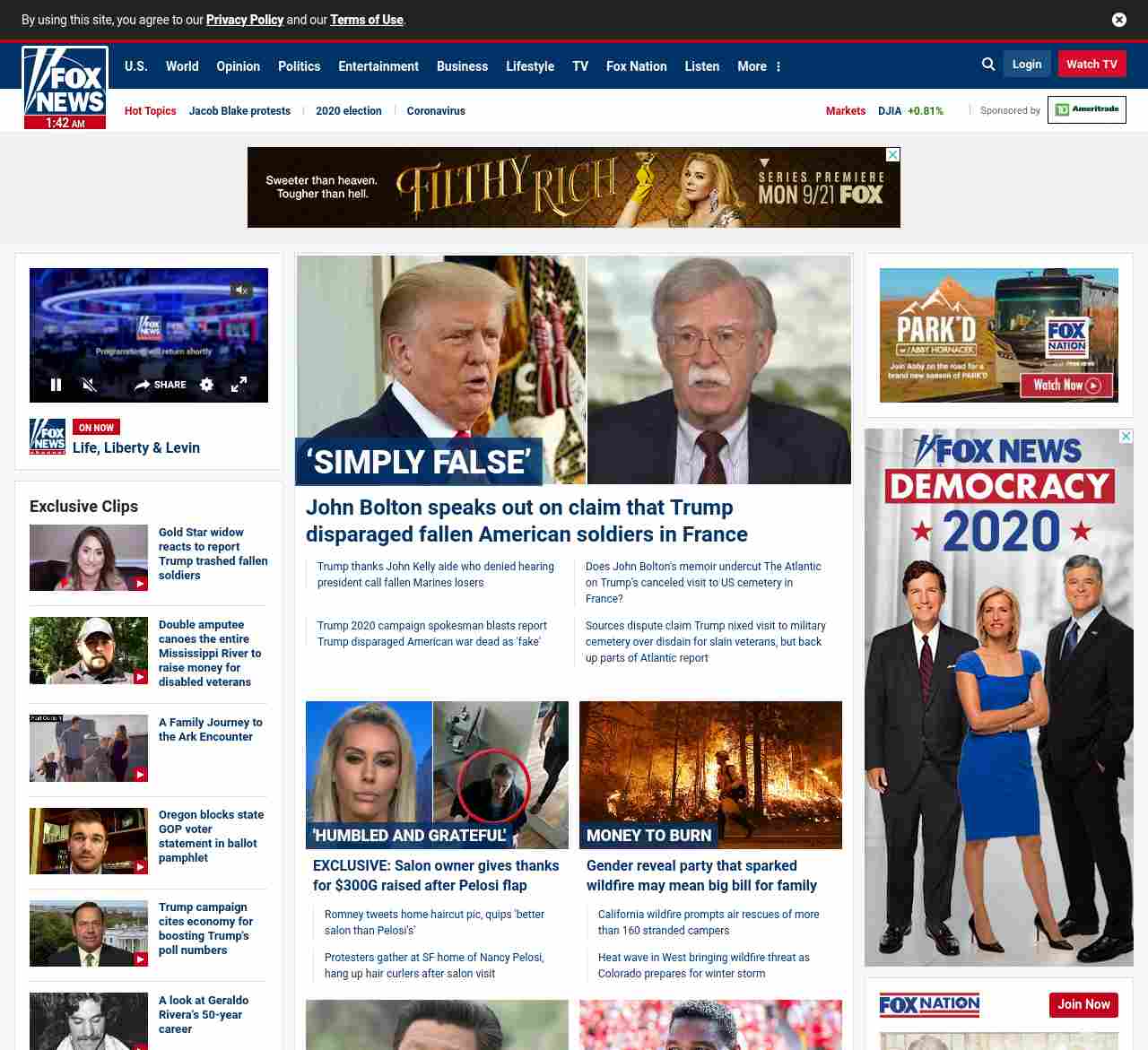Screen dimensions: 1148x1050
Task: Expand video to fullscreen
Action: 239,385
